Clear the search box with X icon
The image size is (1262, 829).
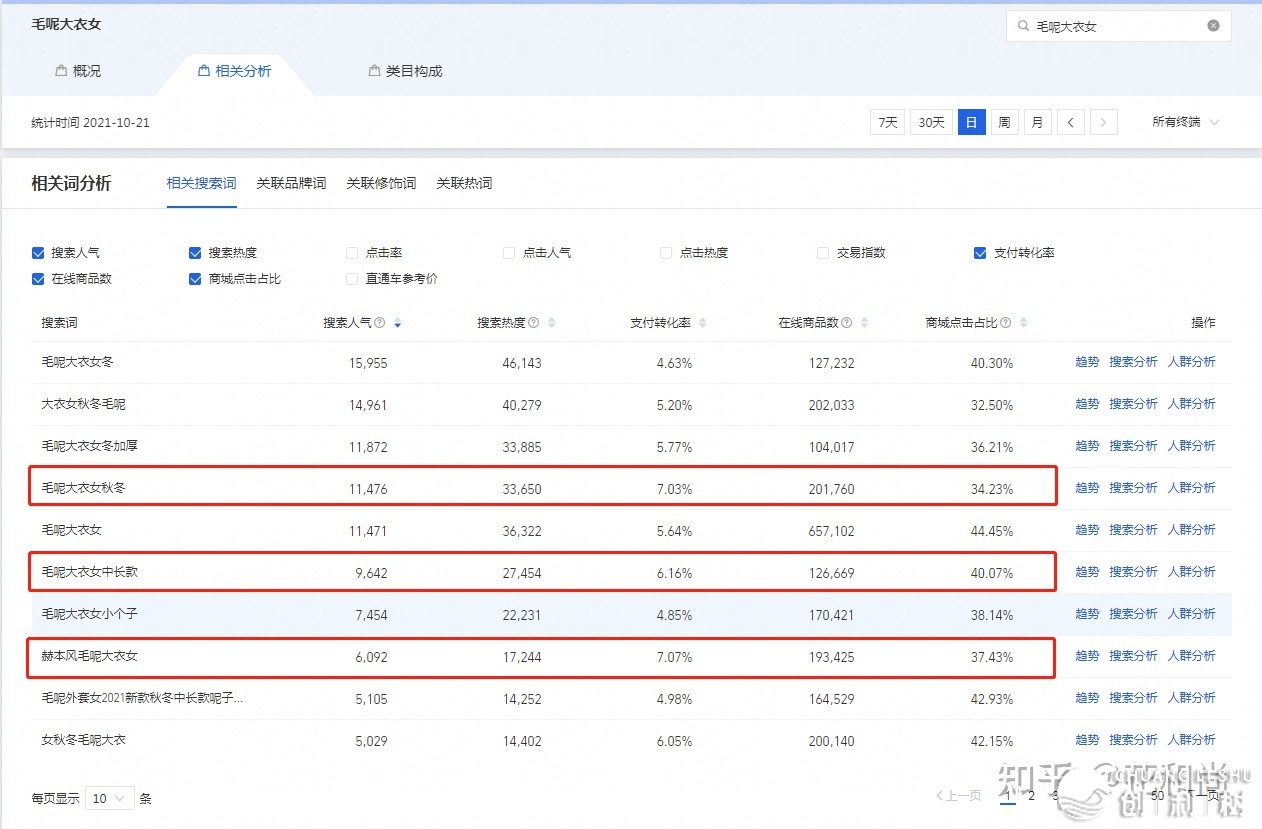1213,26
